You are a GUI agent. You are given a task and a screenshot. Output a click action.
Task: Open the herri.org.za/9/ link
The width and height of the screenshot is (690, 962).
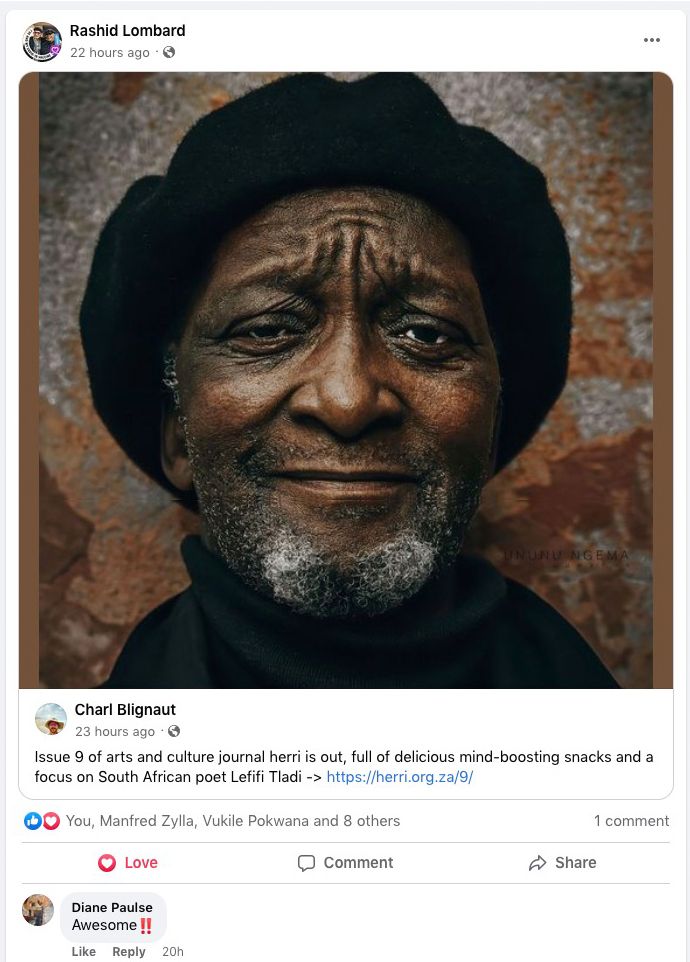coord(399,777)
